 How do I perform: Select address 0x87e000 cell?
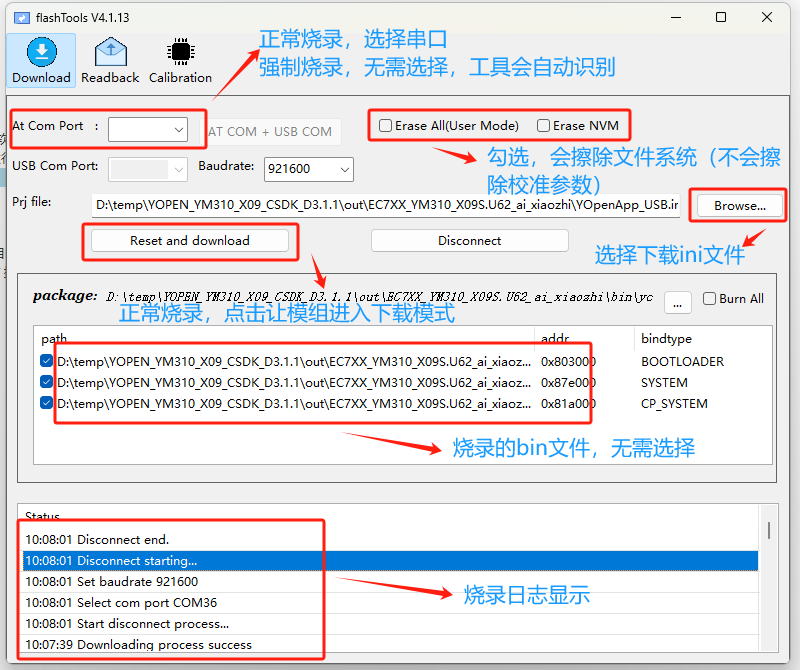568,383
